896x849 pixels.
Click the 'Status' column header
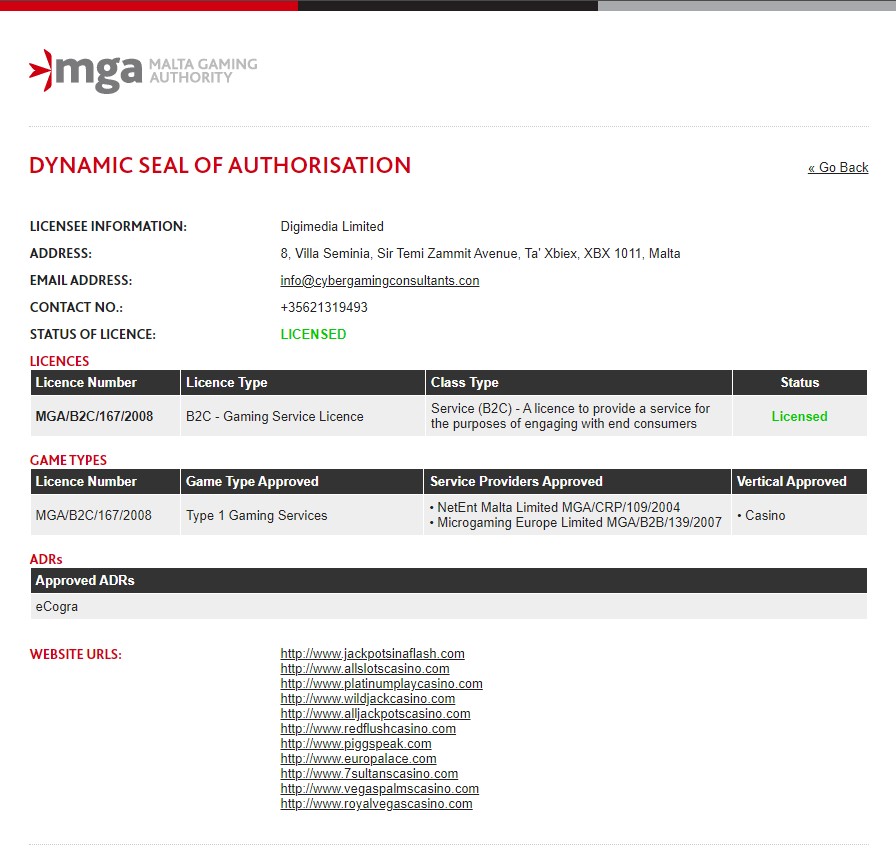point(799,383)
